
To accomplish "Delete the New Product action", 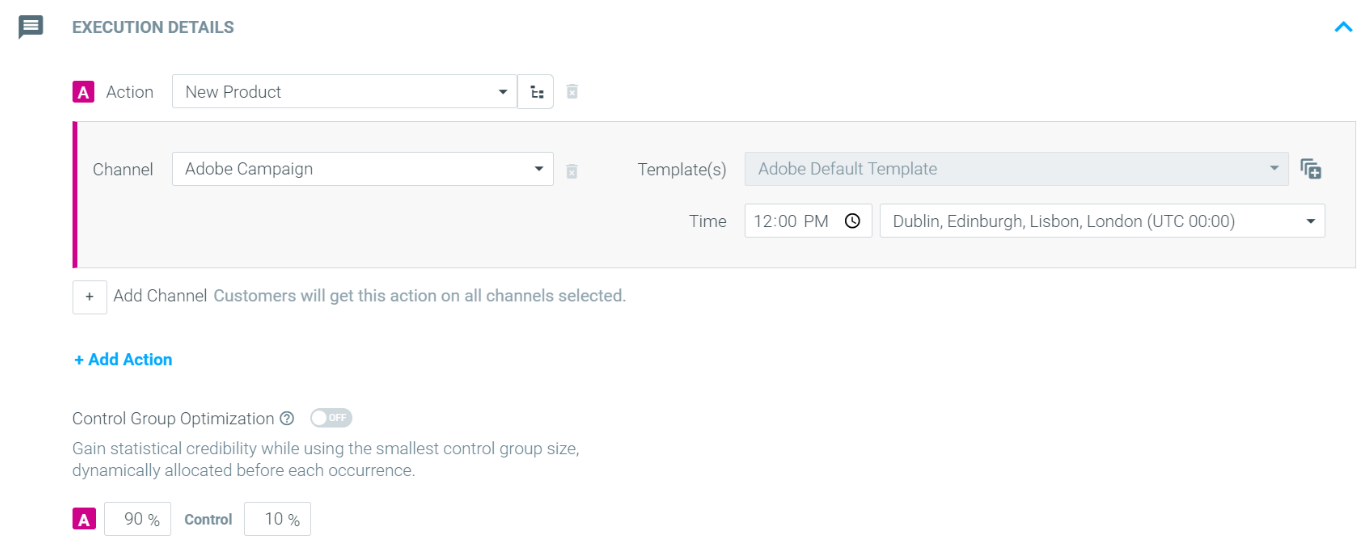I will pos(572,92).
